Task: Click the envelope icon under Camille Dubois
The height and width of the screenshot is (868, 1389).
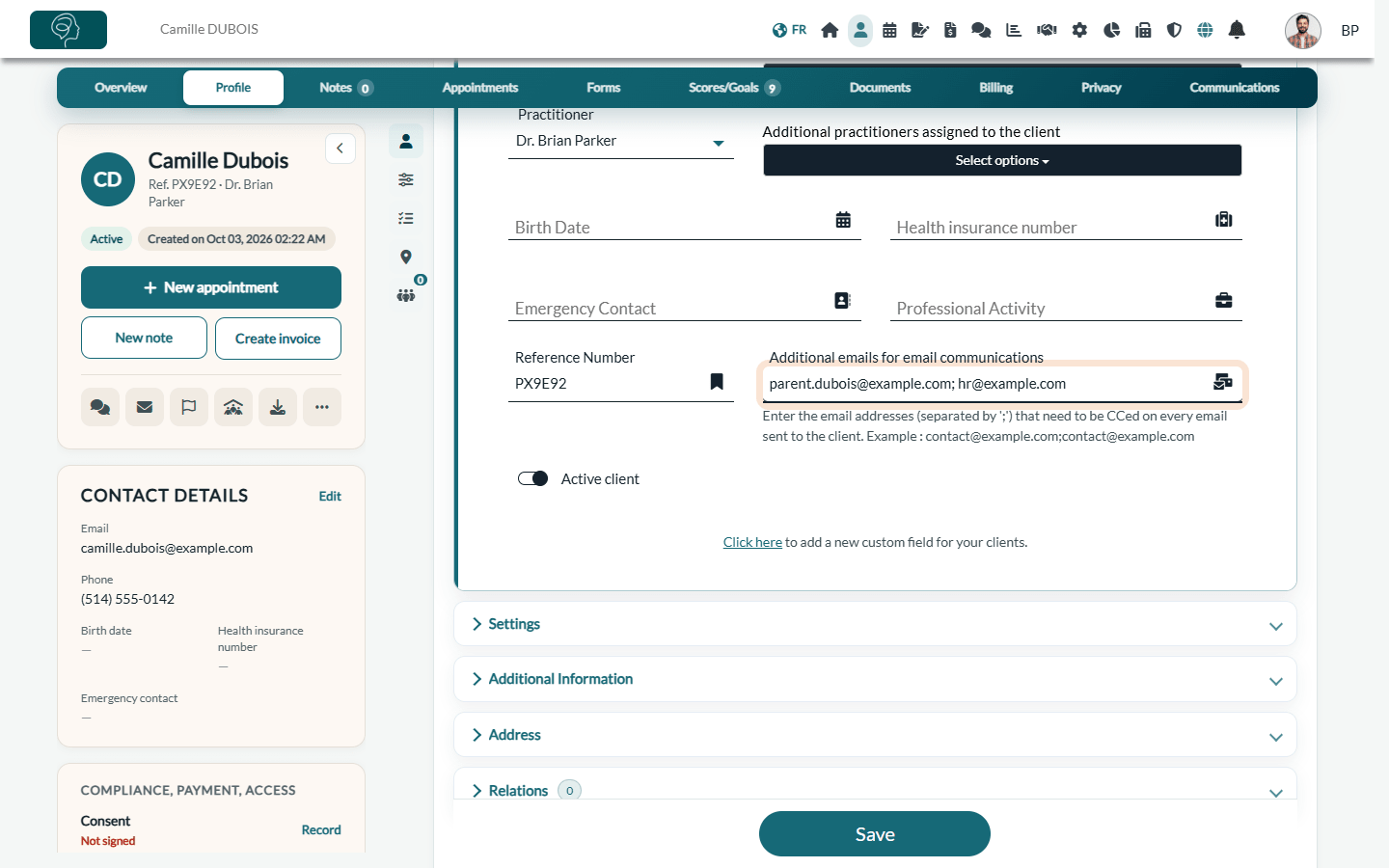Action: pyautogui.click(x=145, y=407)
